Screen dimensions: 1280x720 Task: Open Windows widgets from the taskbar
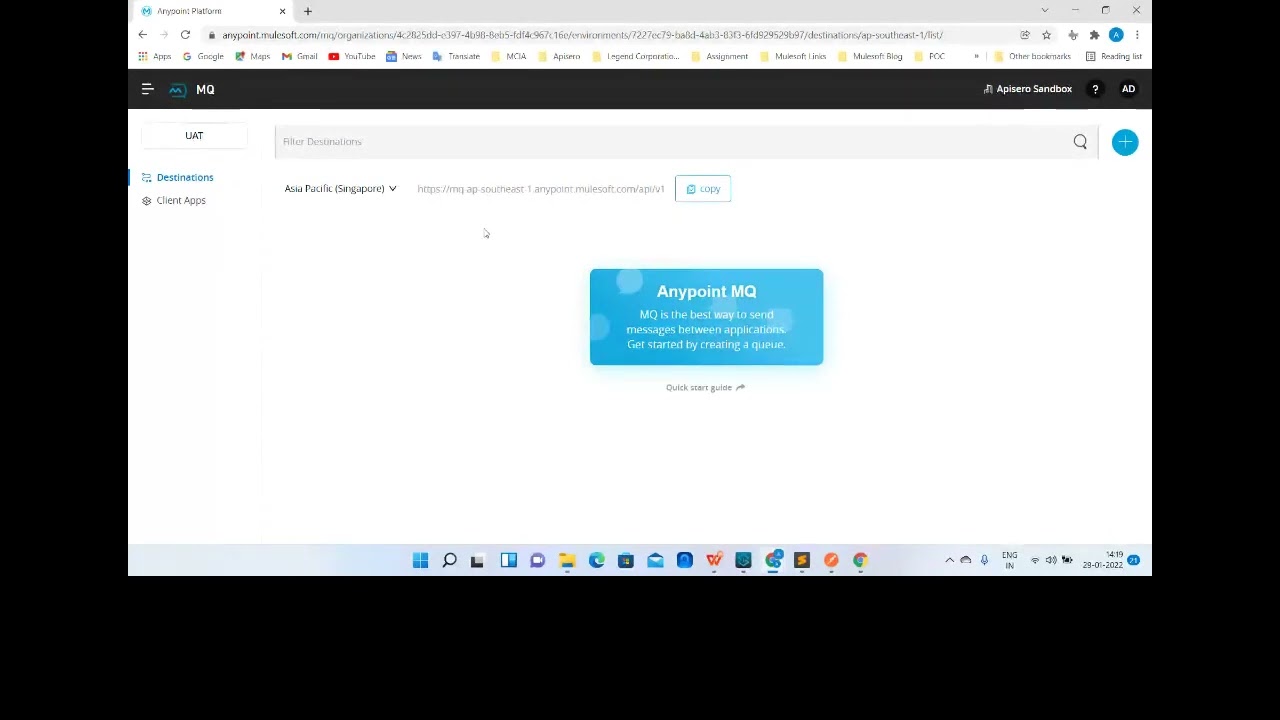(x=508, y=560)
